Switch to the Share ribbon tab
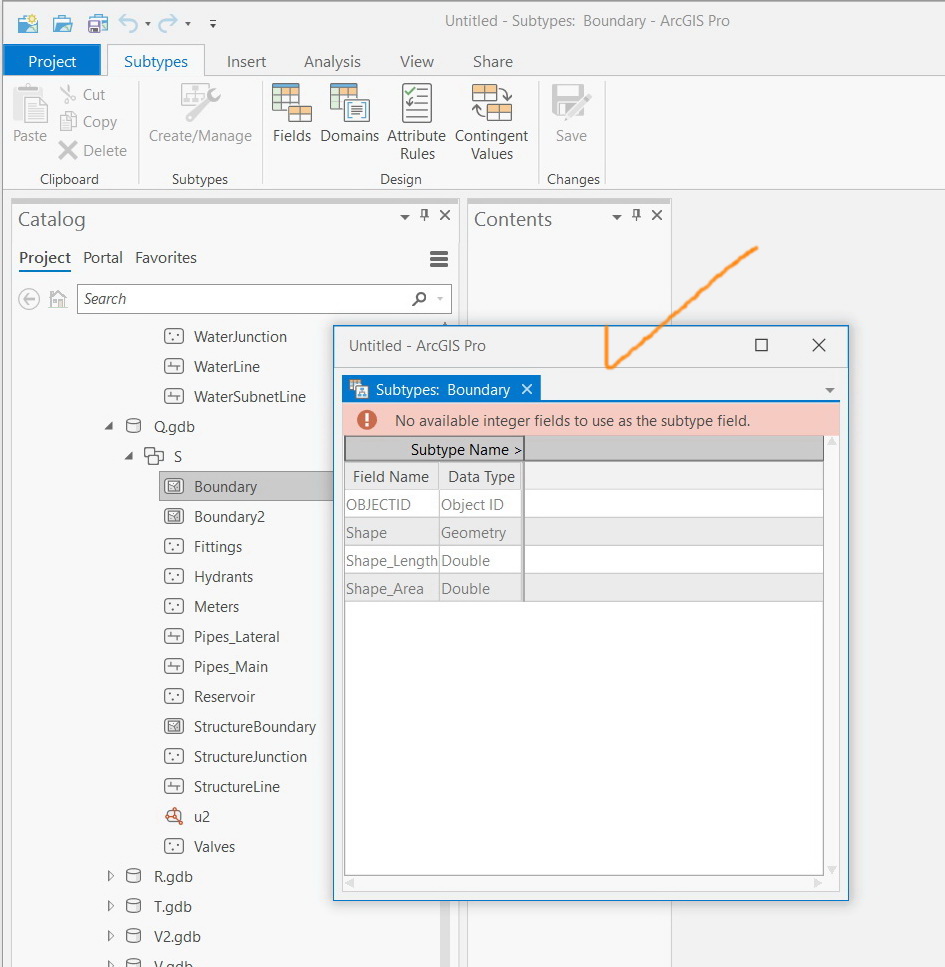Screen dimensions: 945x967 coord(492,62)
